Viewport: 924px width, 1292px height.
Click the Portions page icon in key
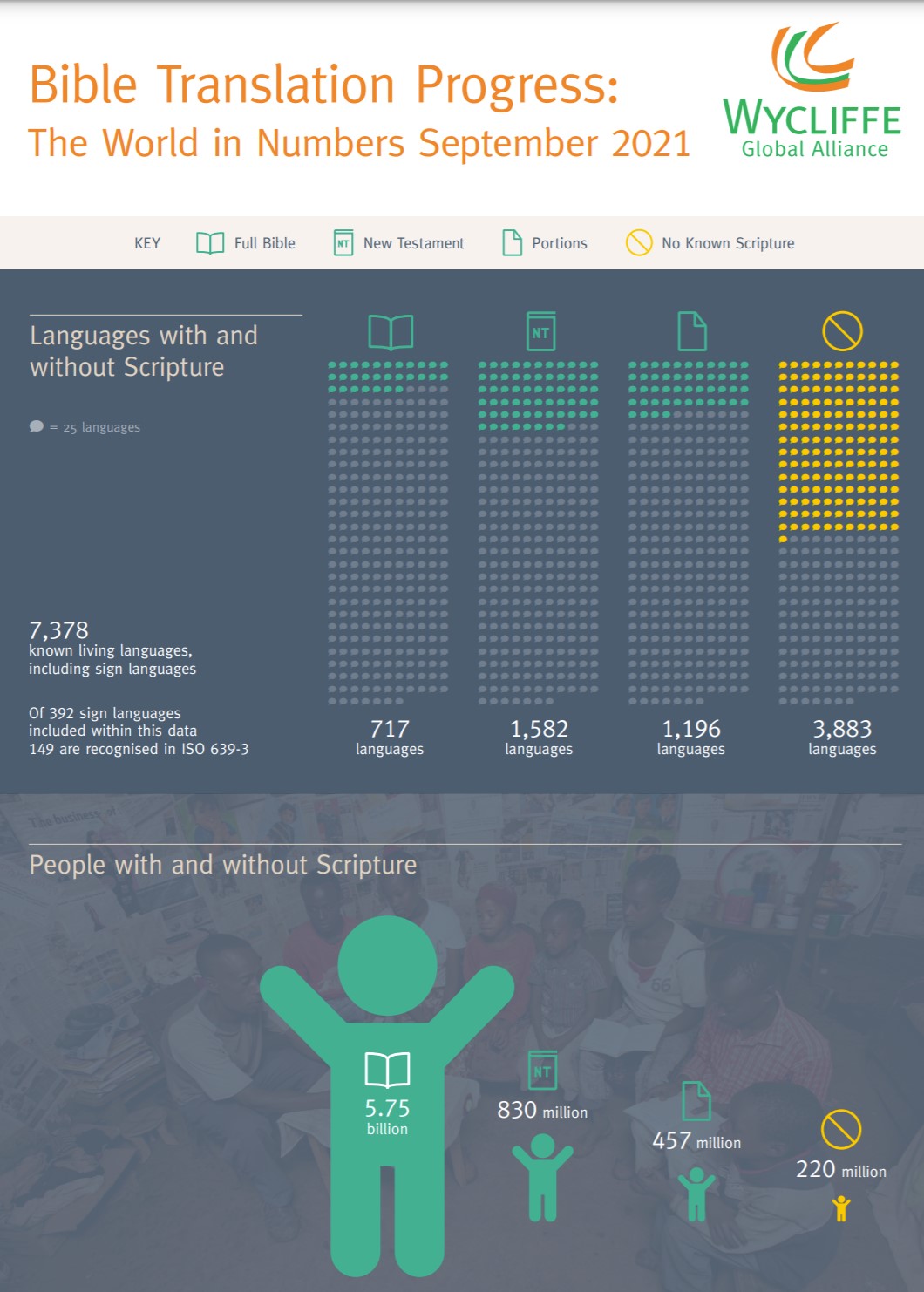click(513, 243)
